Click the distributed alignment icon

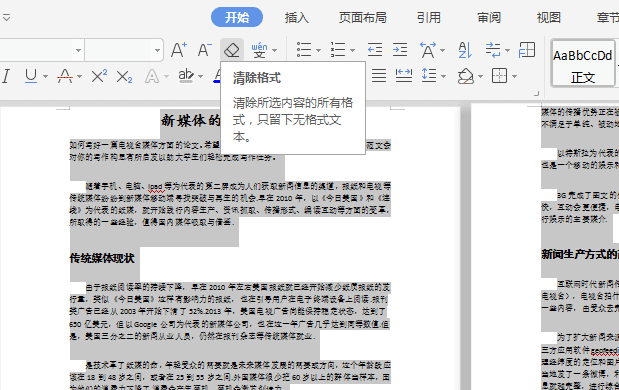click(x=403, y=75)
